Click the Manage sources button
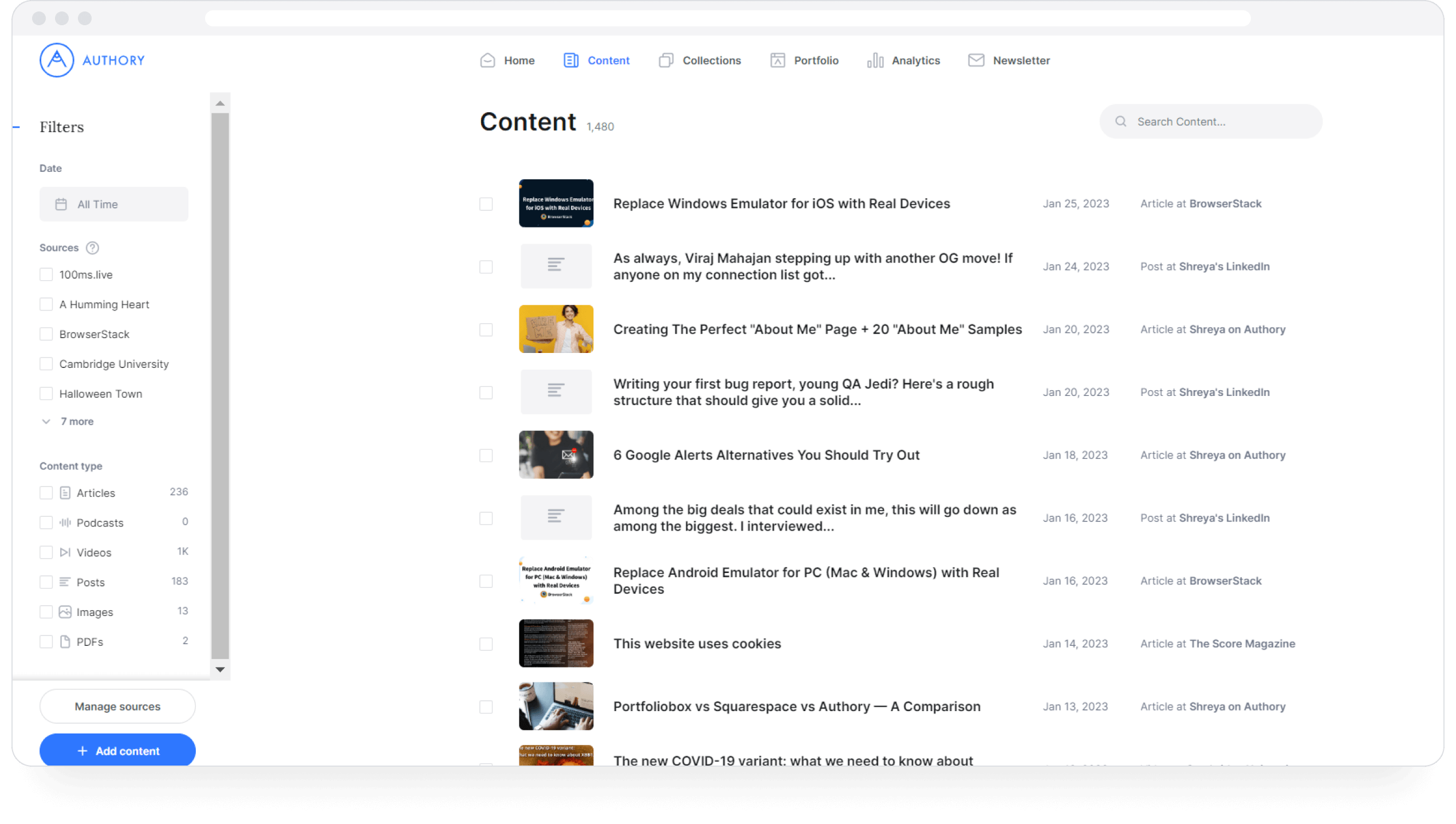This screenshot has height=824, width=1456. [x=117, y=707]
